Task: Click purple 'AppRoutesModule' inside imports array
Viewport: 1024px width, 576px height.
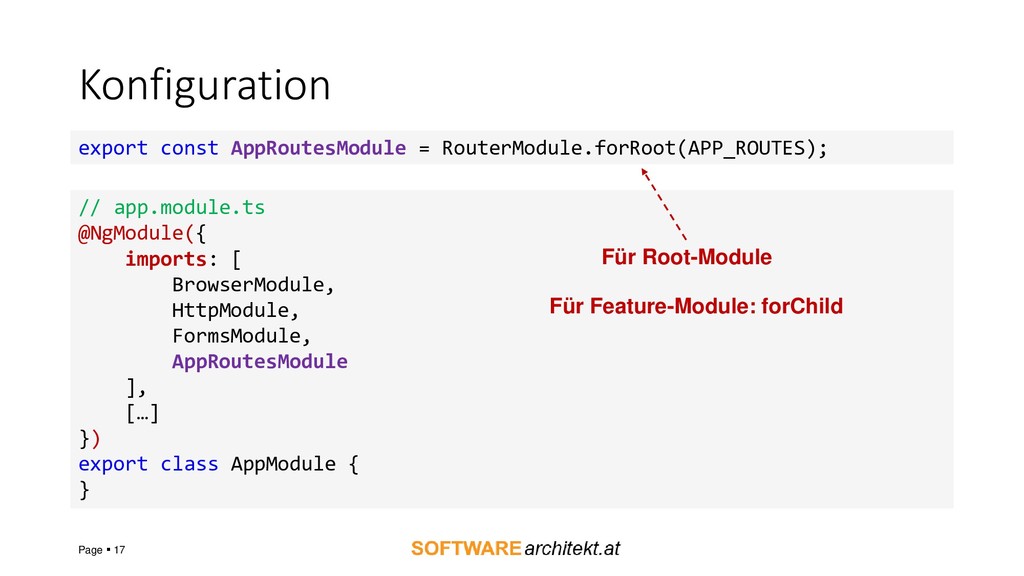Action: [x=260, y=361]
